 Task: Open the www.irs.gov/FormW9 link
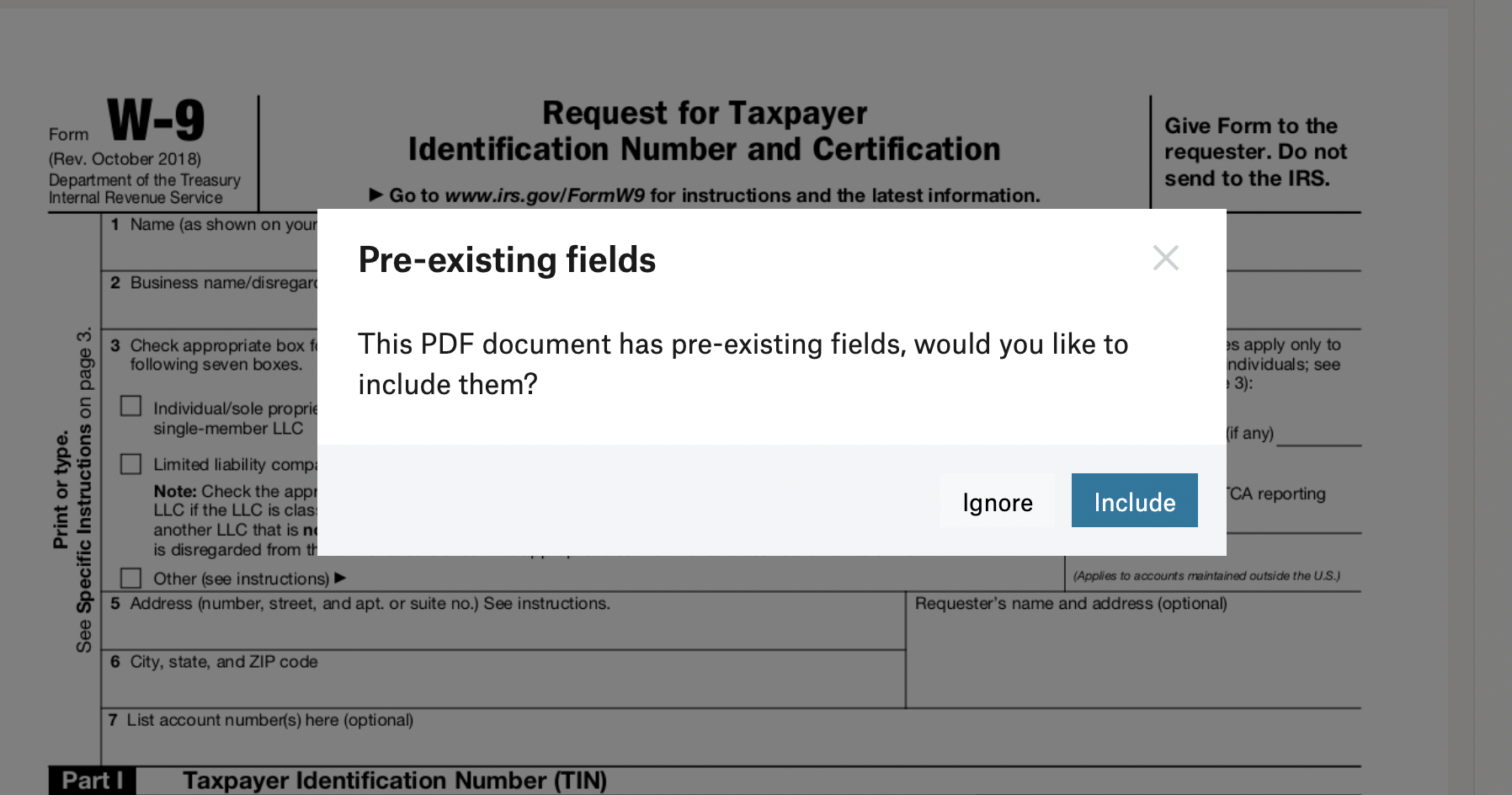tap(544, 195)
